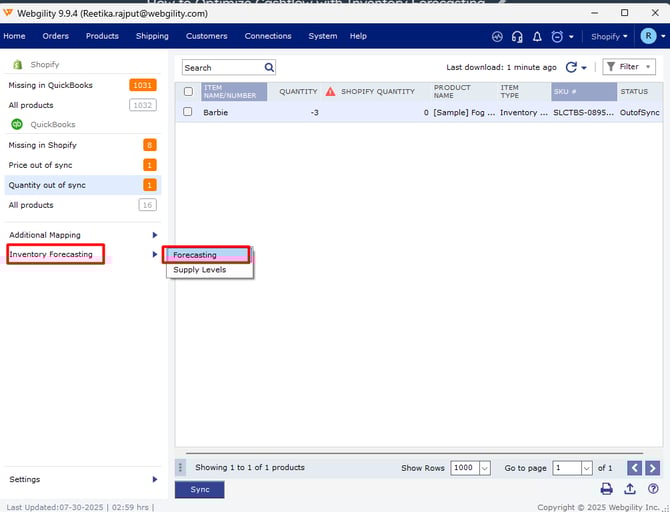
Task: Click the activity monitor icon in header
Action: click(497, 37)
